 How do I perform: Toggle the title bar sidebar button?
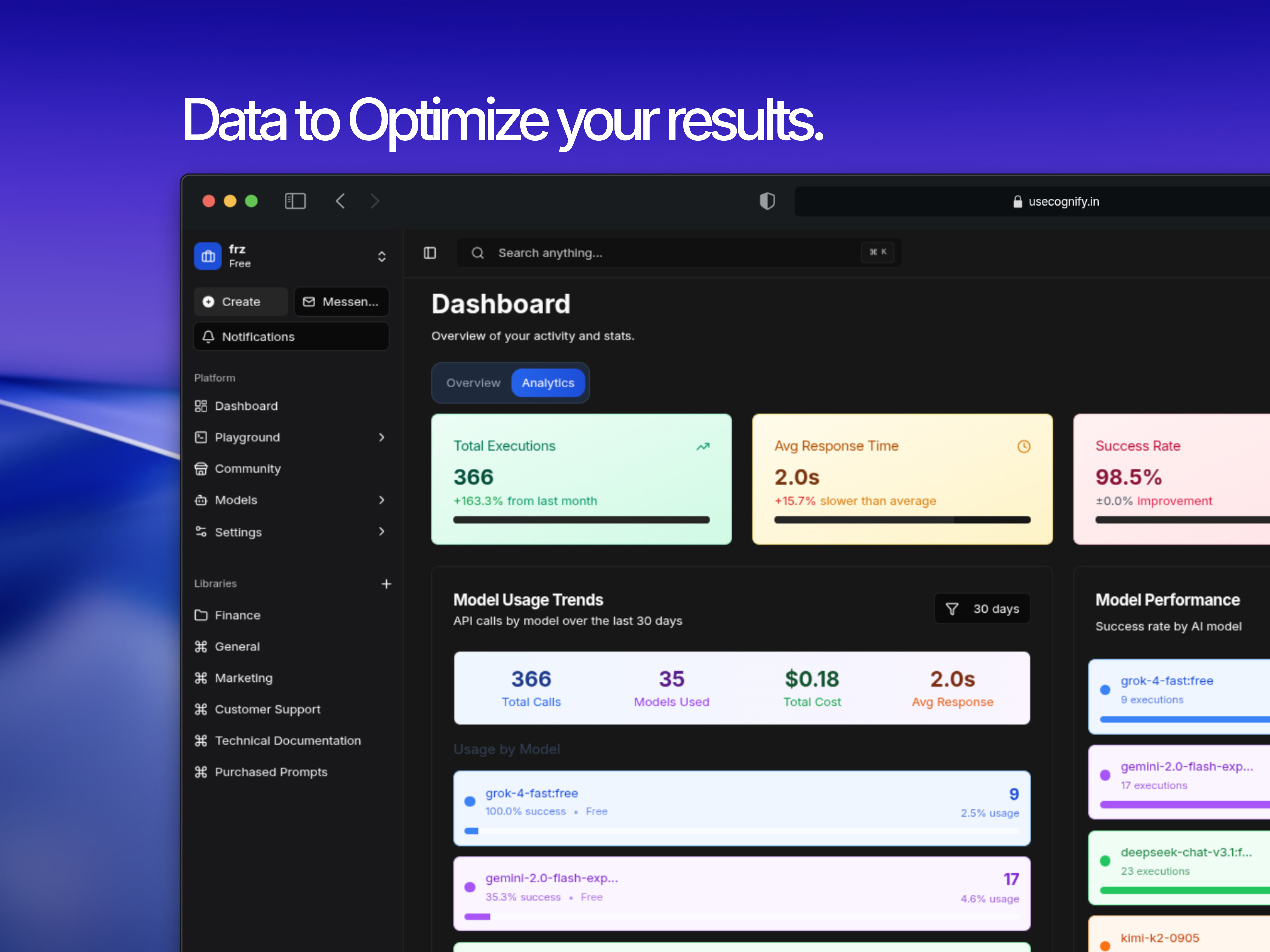[295, 201]
